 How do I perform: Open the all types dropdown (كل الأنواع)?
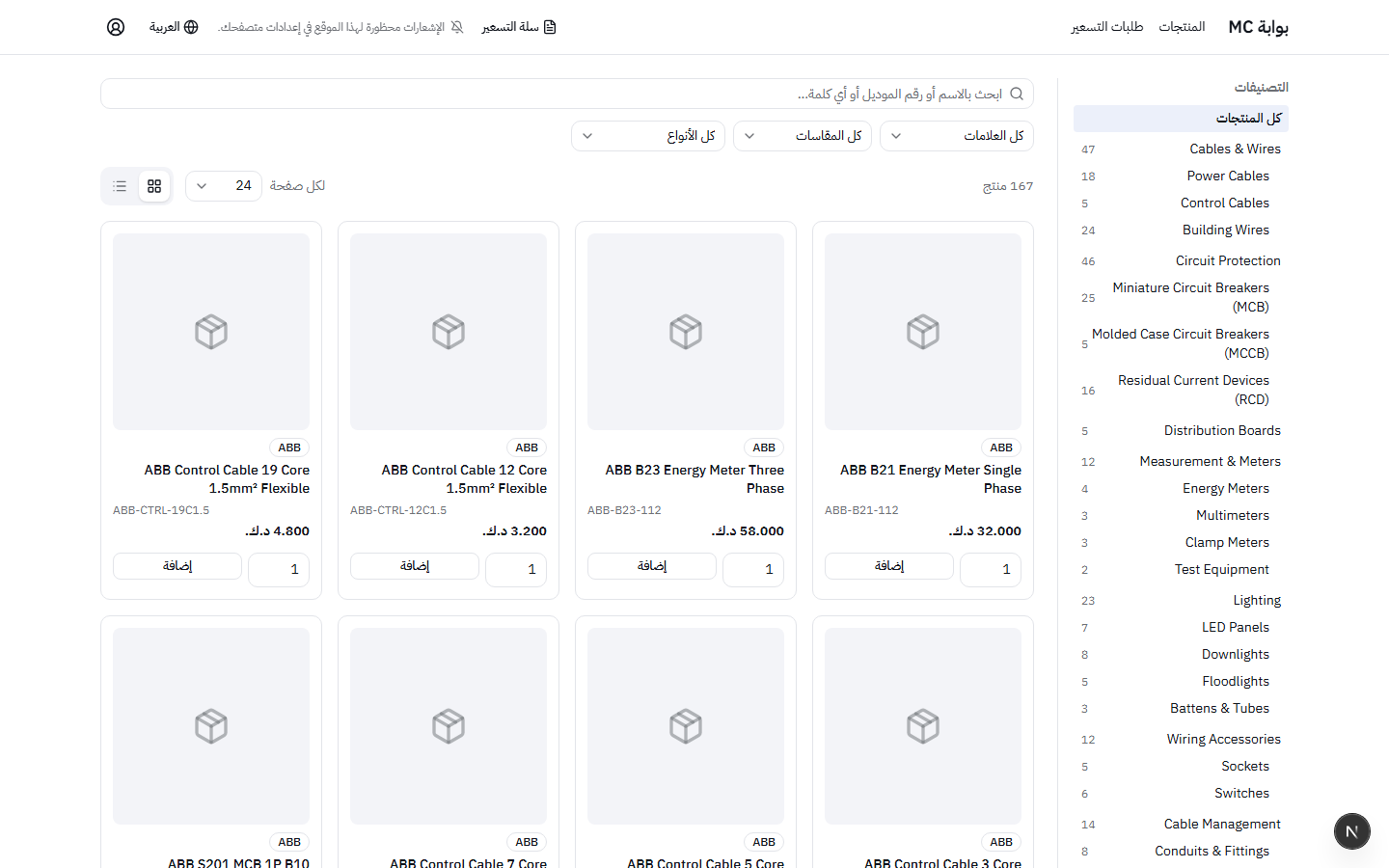648,136
